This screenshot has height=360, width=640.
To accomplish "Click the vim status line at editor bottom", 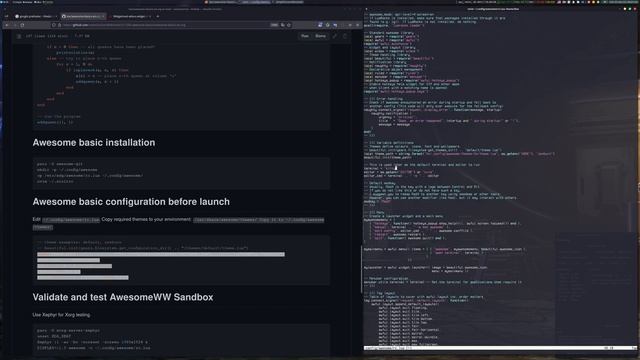I will click(x=500, y=348).
